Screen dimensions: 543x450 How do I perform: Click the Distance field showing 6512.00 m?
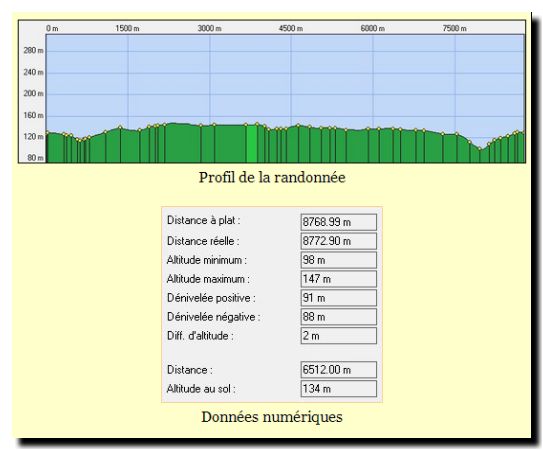coord(339,370)
